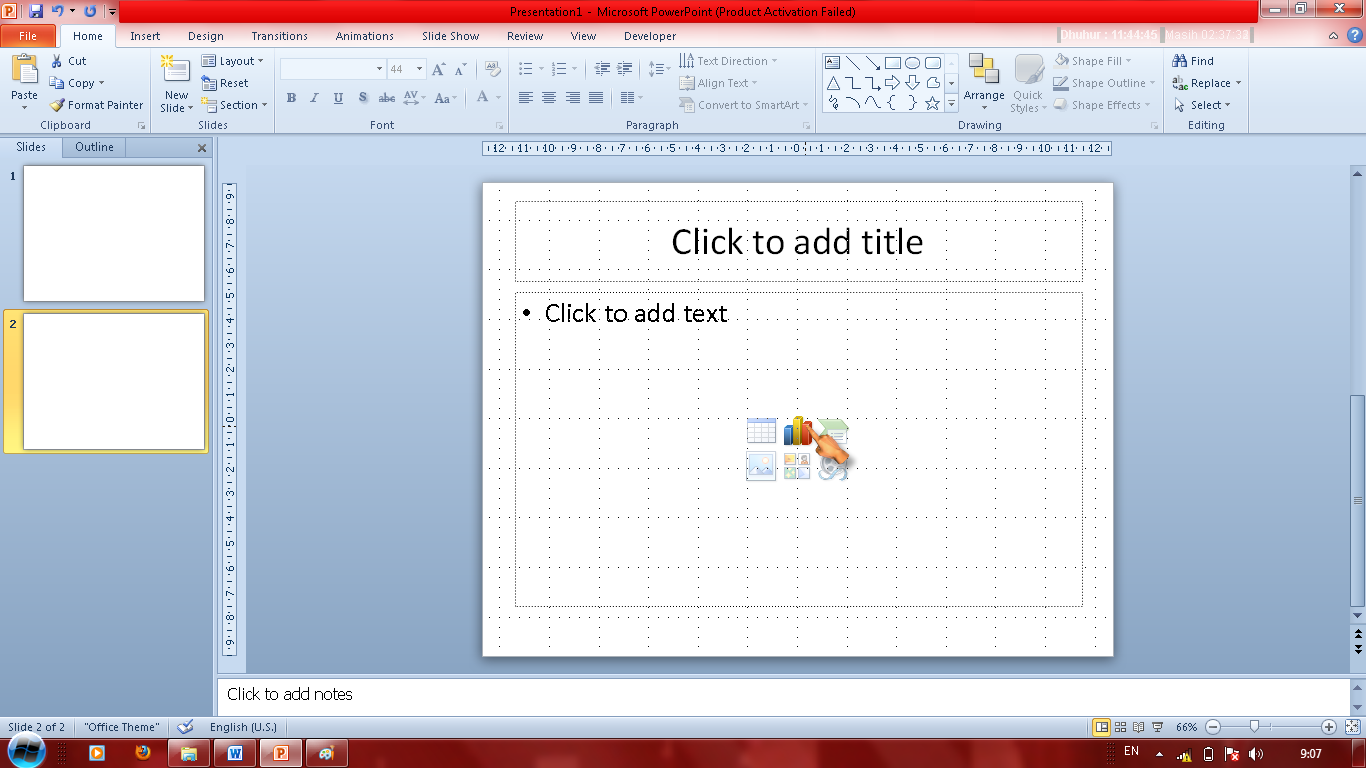Screen dimensions: 1366x768
Task: Insert a chart from the content placeholder
Action: click(x=797, y=430)
